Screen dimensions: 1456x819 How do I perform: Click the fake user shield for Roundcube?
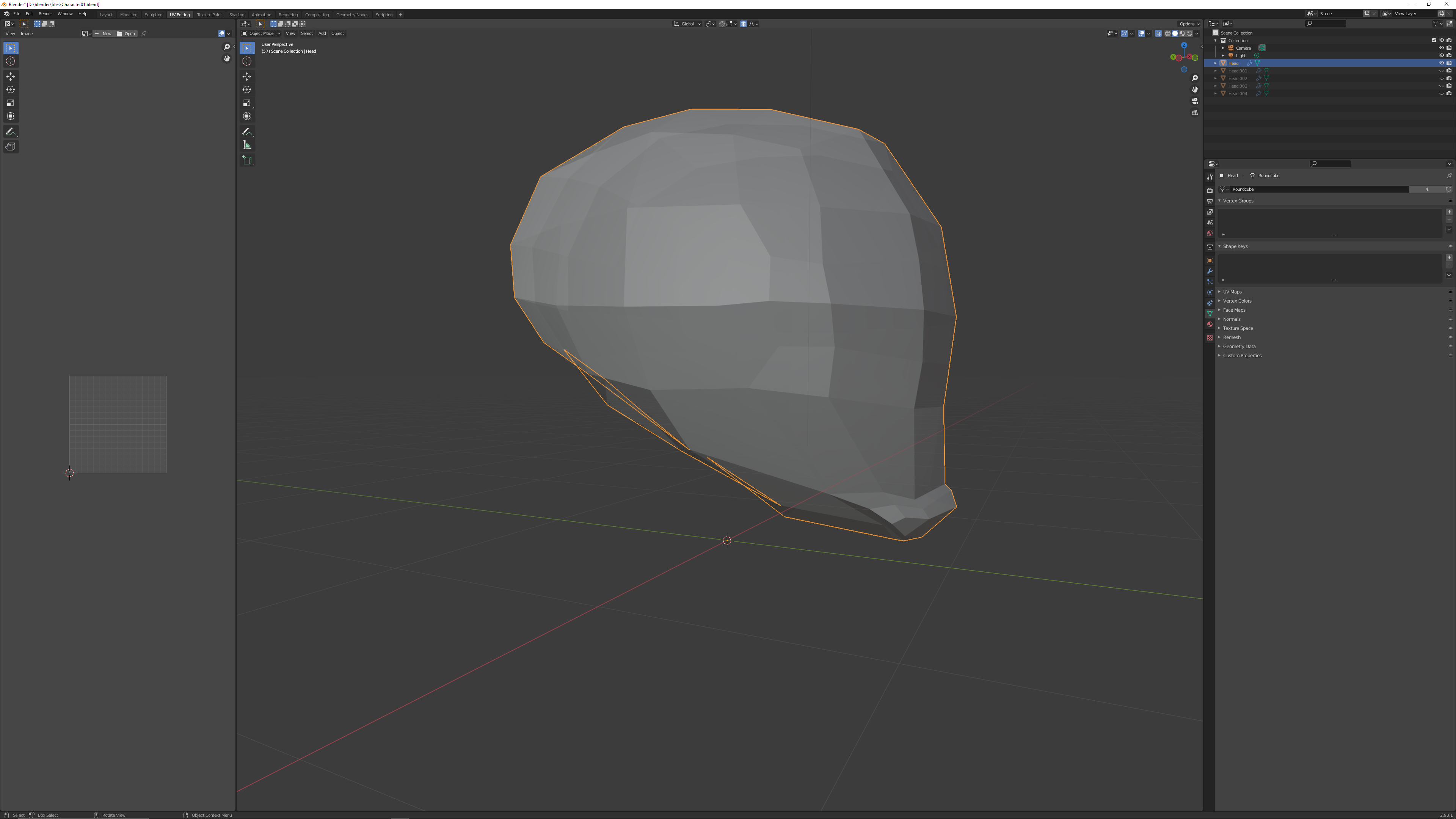[x=1449, y=189]
